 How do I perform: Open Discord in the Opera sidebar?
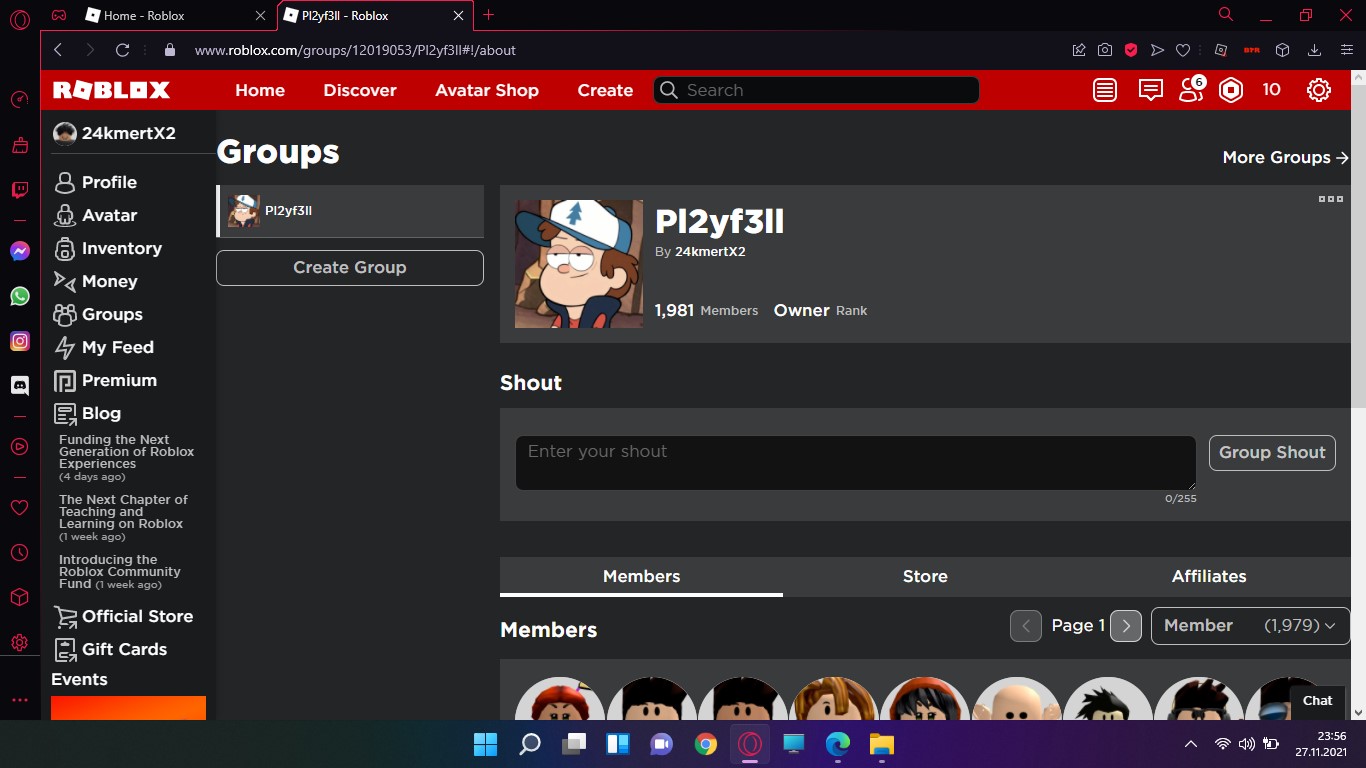point(20,385)
